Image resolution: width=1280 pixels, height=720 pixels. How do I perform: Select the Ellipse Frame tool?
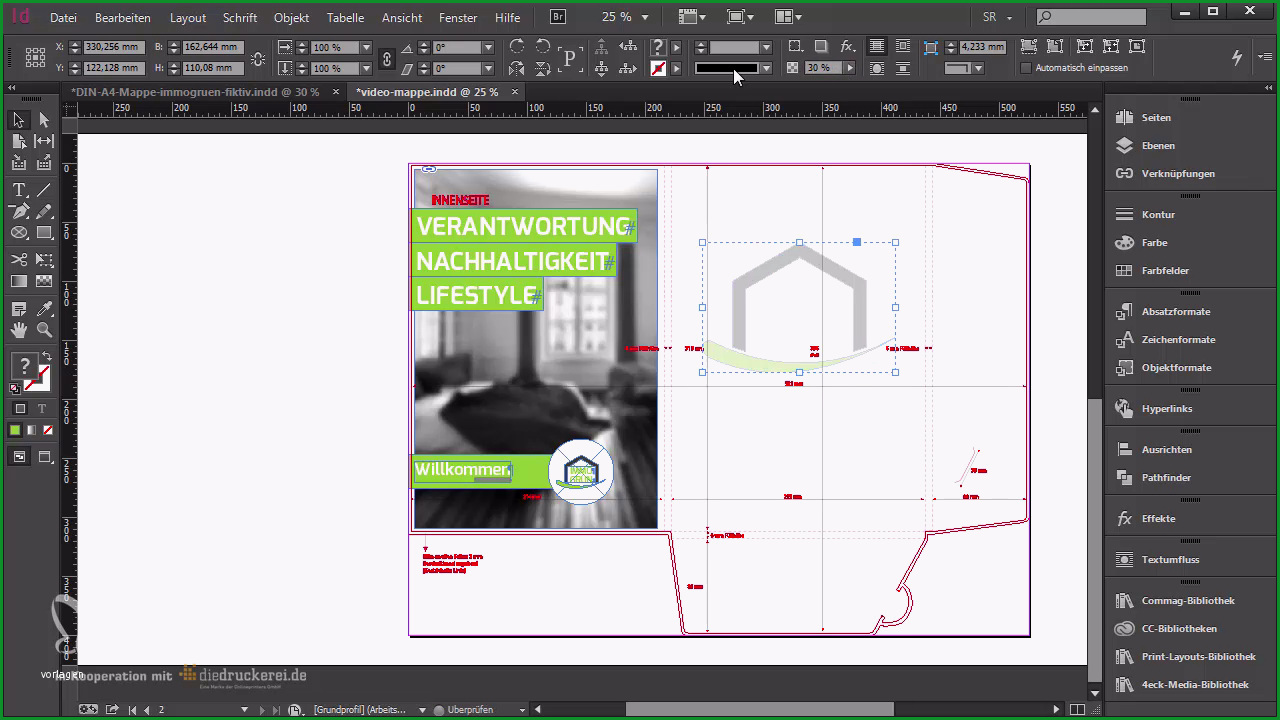pyautogui.click(x=19, y=233)
